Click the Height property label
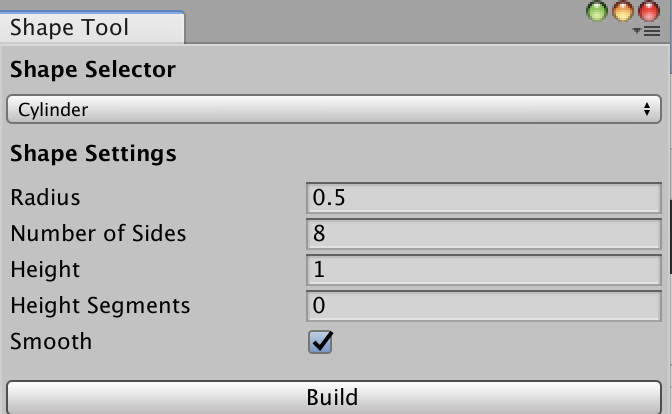The width and height of the screenshot is (672, 414). 45,270
